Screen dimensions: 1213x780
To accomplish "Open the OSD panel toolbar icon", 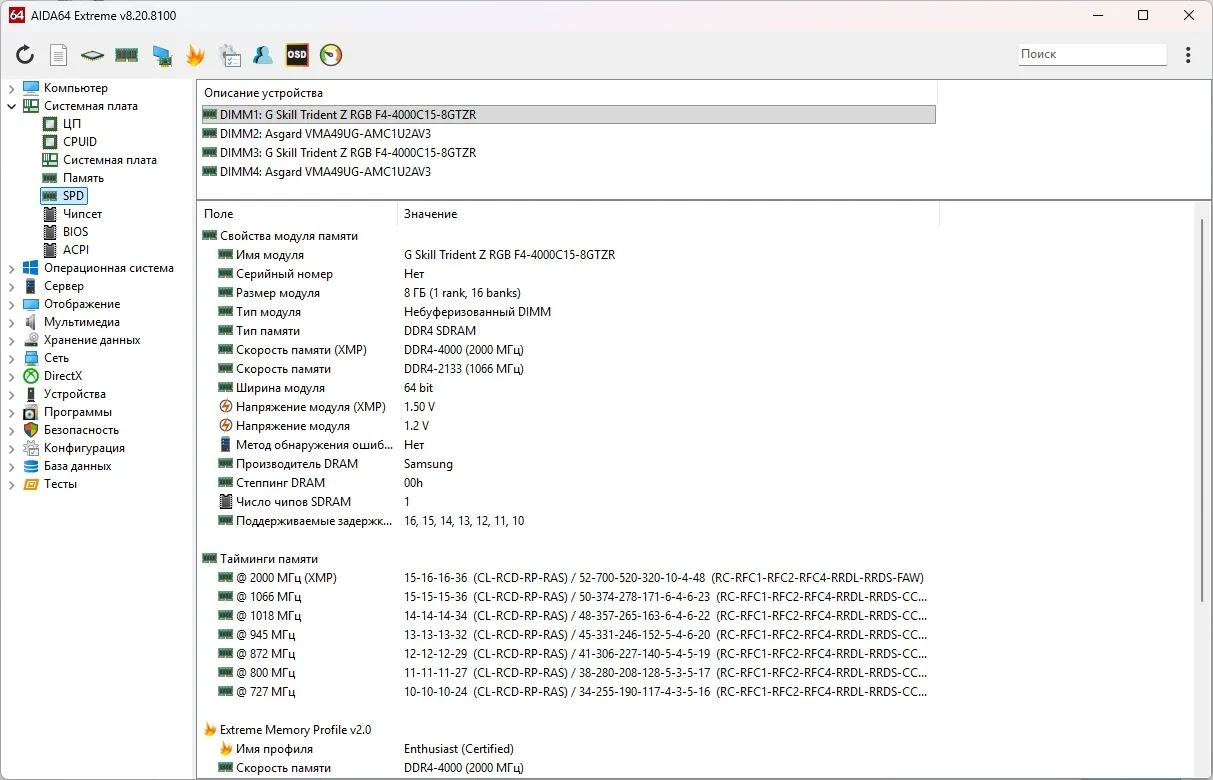I will click(297, 55).
